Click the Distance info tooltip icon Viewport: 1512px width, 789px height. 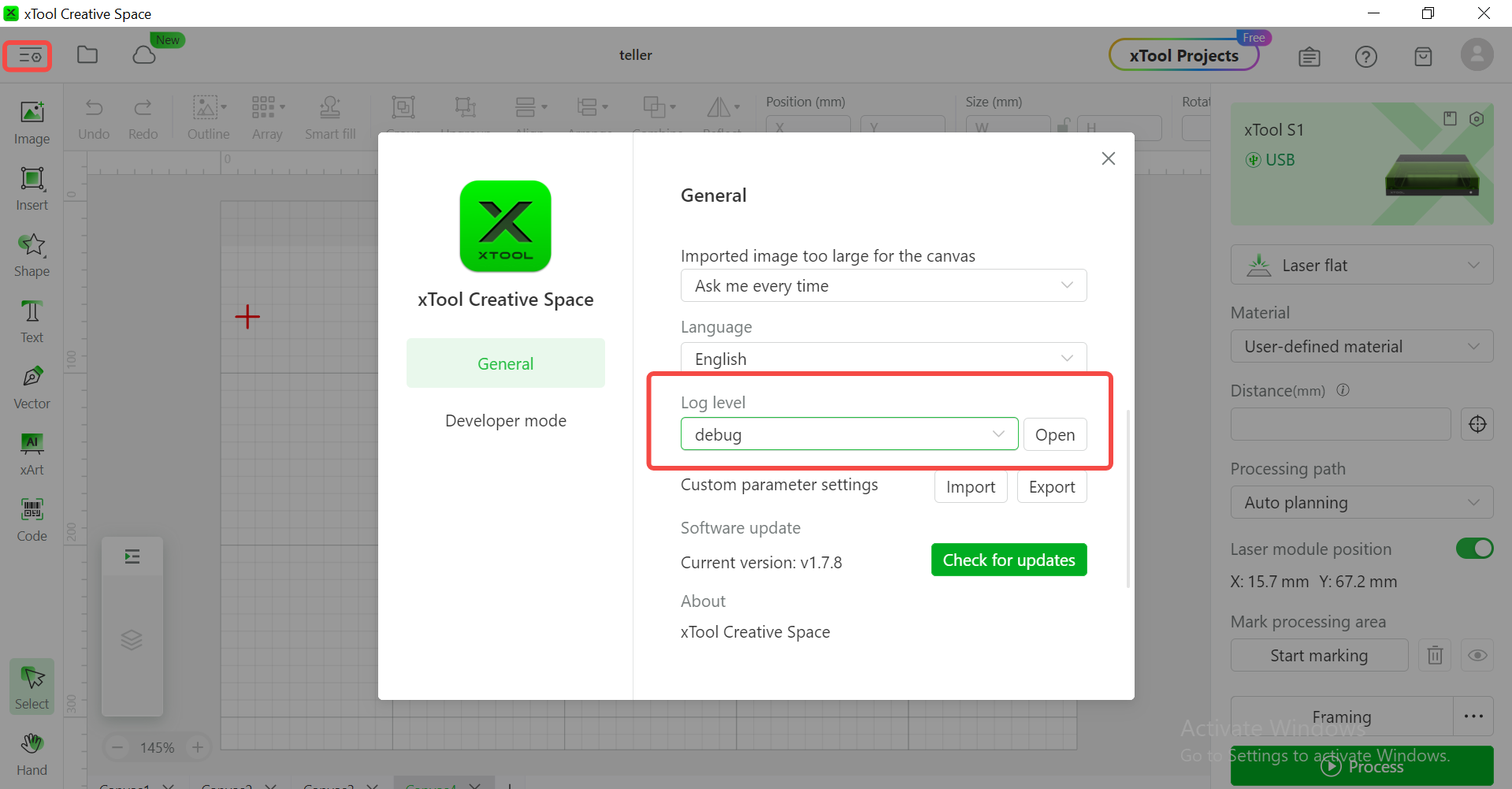coord(1343,390)
